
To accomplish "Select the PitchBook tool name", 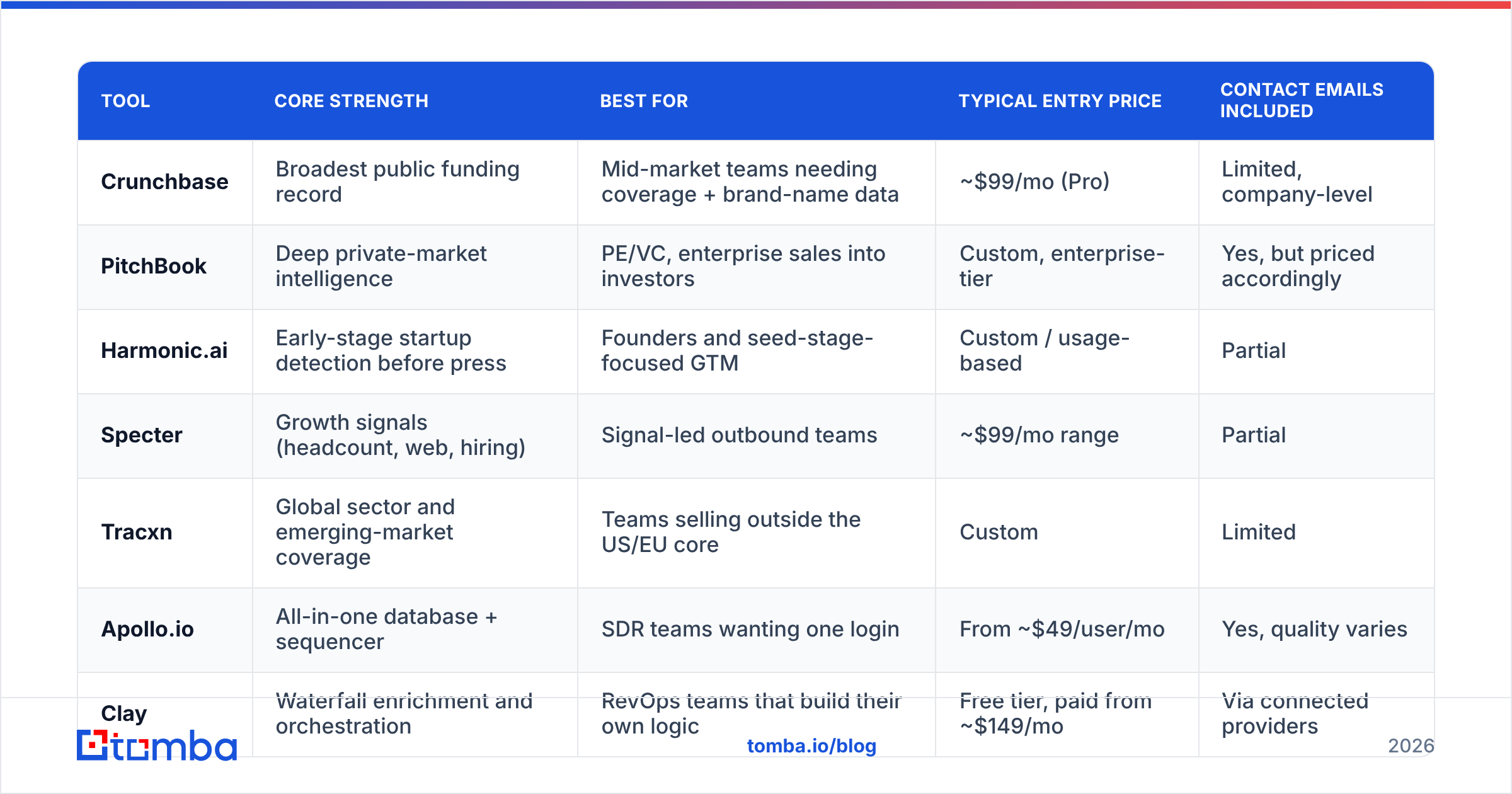I will click(x=154, y=266).
